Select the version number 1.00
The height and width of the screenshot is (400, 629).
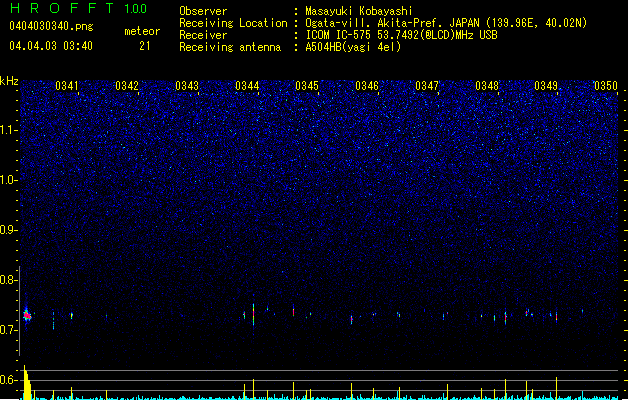coord(136,9)
